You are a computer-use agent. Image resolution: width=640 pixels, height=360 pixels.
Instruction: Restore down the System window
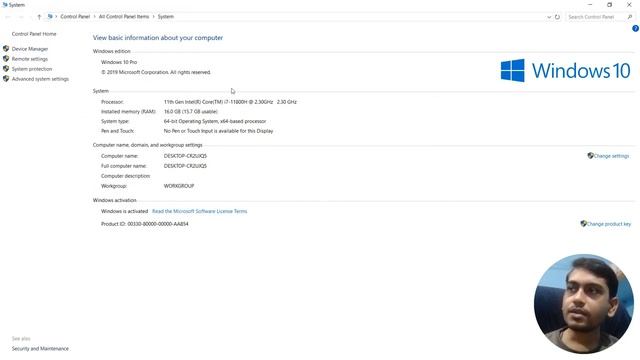click(609, 5)
